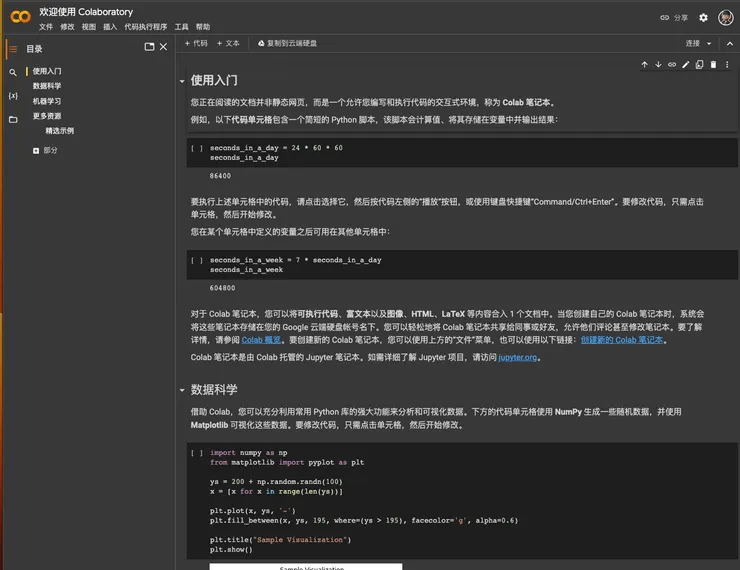
Task: Click the 数据科学 heading text
Action: [x=214, y=389]
